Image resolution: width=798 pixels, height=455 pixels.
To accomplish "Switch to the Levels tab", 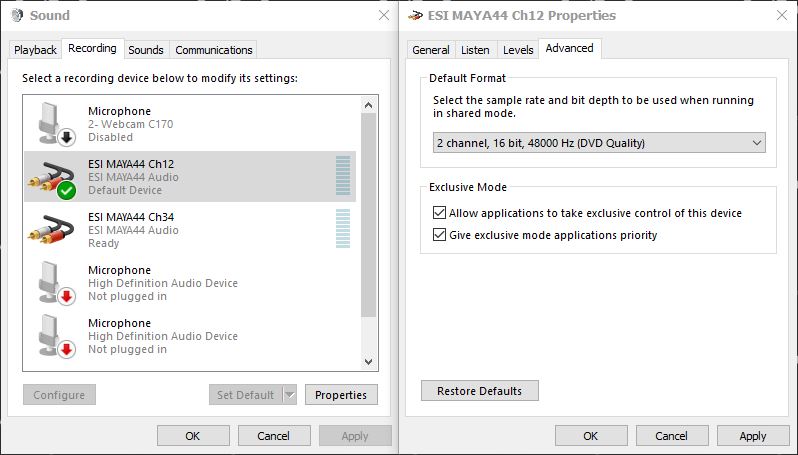I will 518,50.
